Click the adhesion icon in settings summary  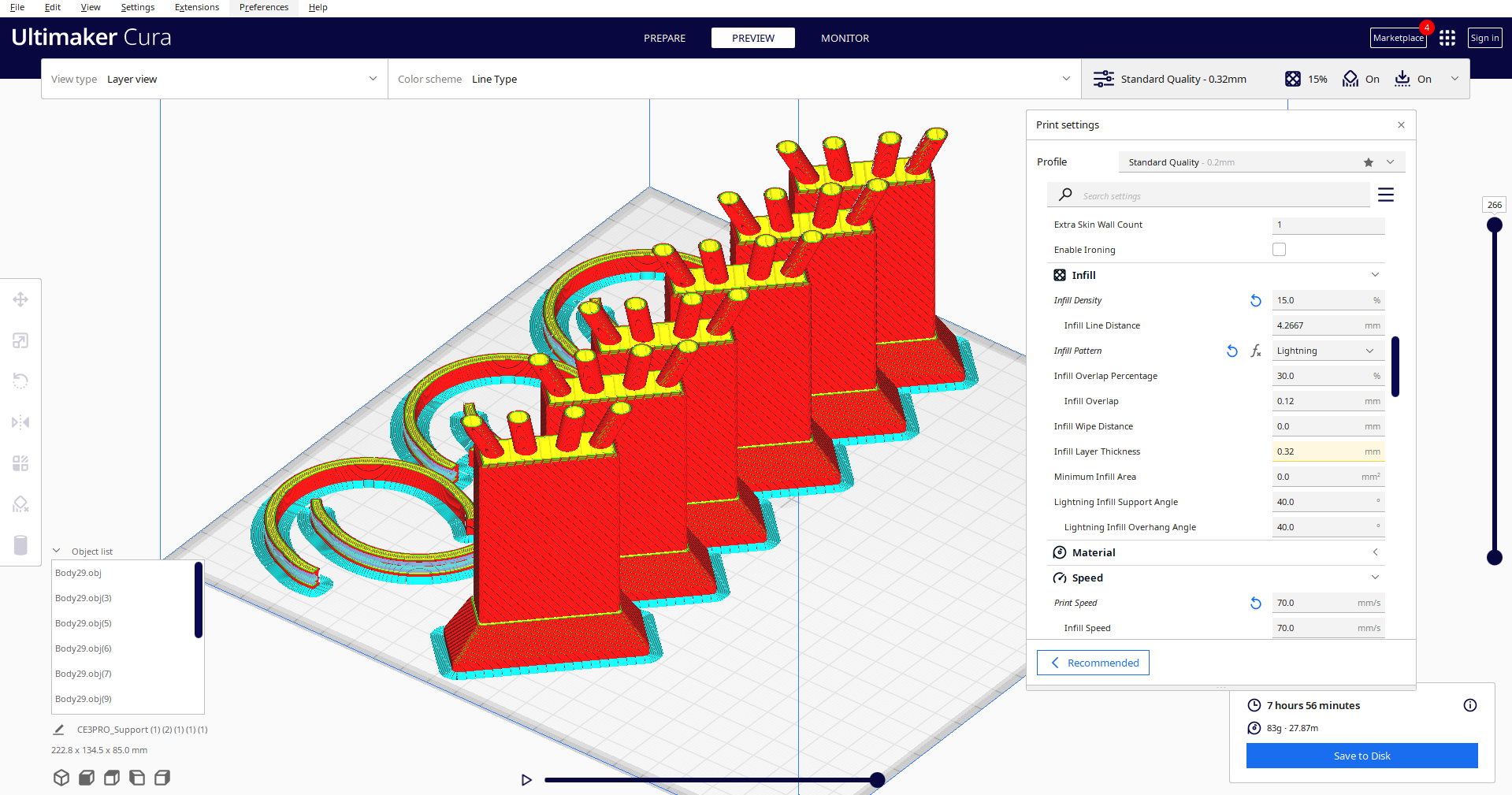(x=1402, y=79)
